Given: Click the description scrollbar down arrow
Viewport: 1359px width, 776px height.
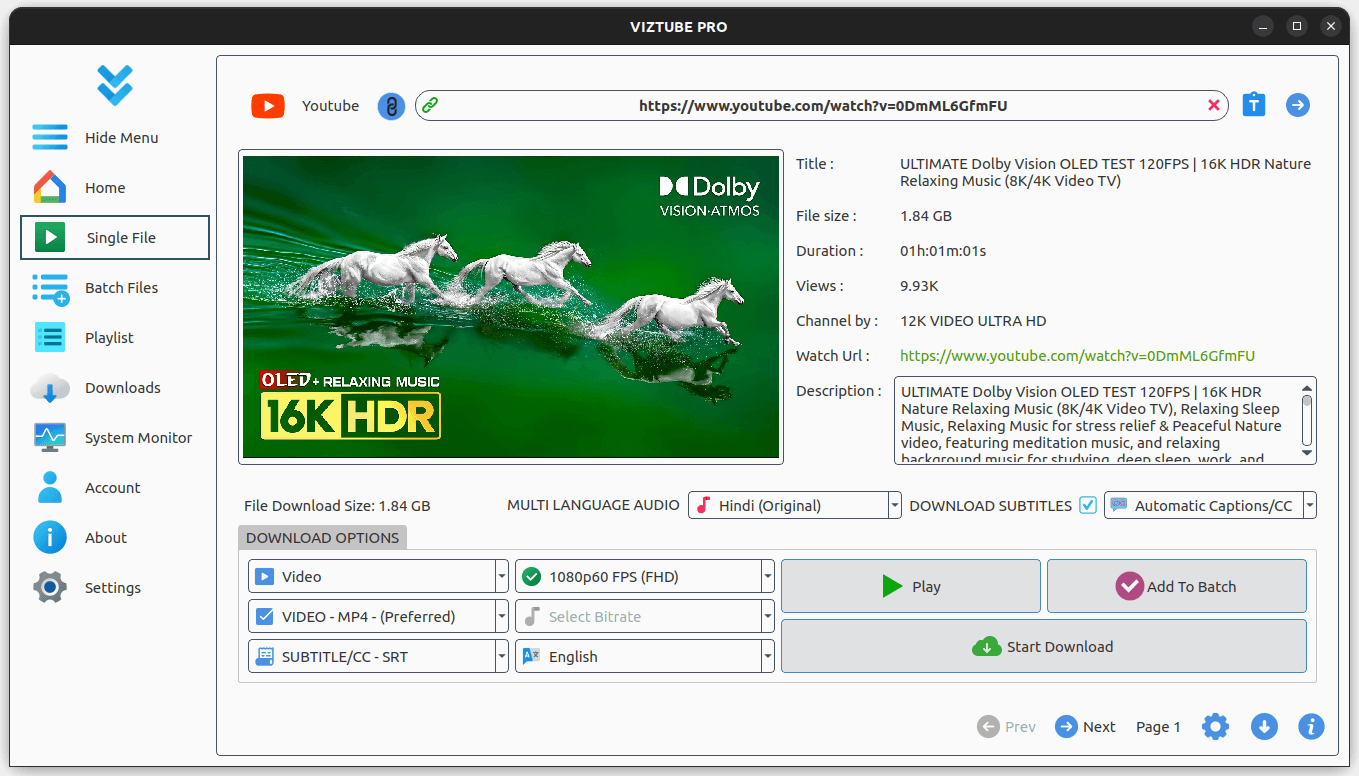Looking at the screenshot, I should coord(1307,453).
